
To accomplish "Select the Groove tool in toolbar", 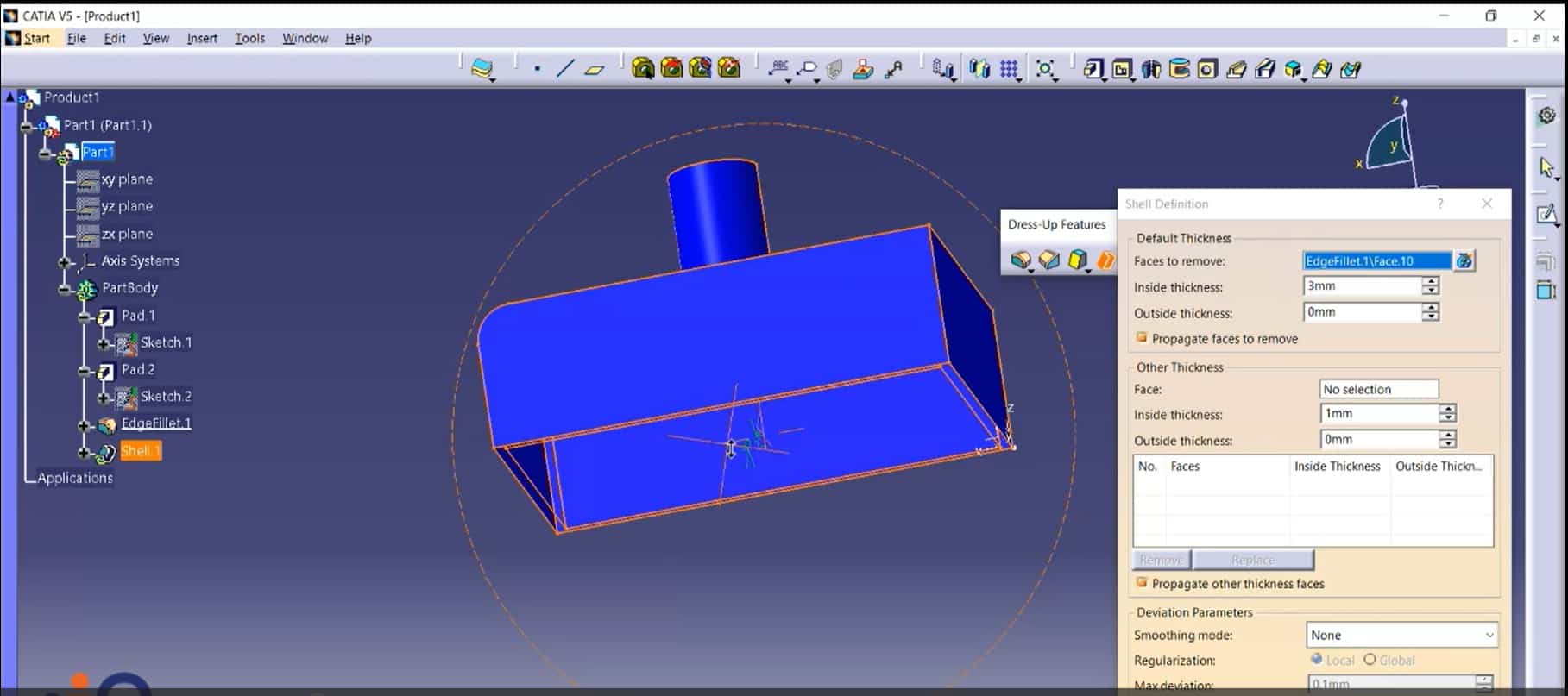I will 1180,69.
